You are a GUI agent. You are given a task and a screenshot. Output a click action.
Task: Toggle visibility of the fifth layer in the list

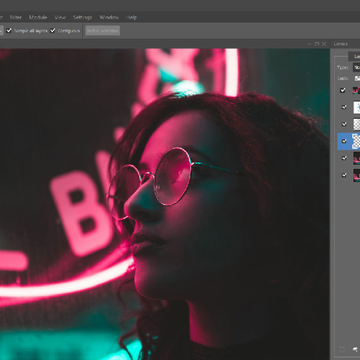pyautogui.click(x=344, y=158)
